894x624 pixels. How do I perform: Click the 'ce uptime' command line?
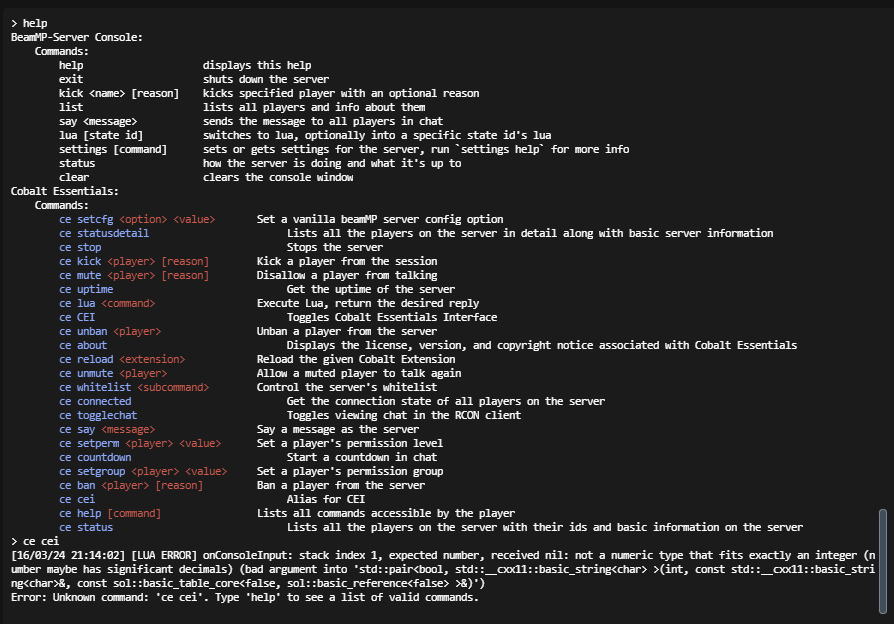pos(86,289)
